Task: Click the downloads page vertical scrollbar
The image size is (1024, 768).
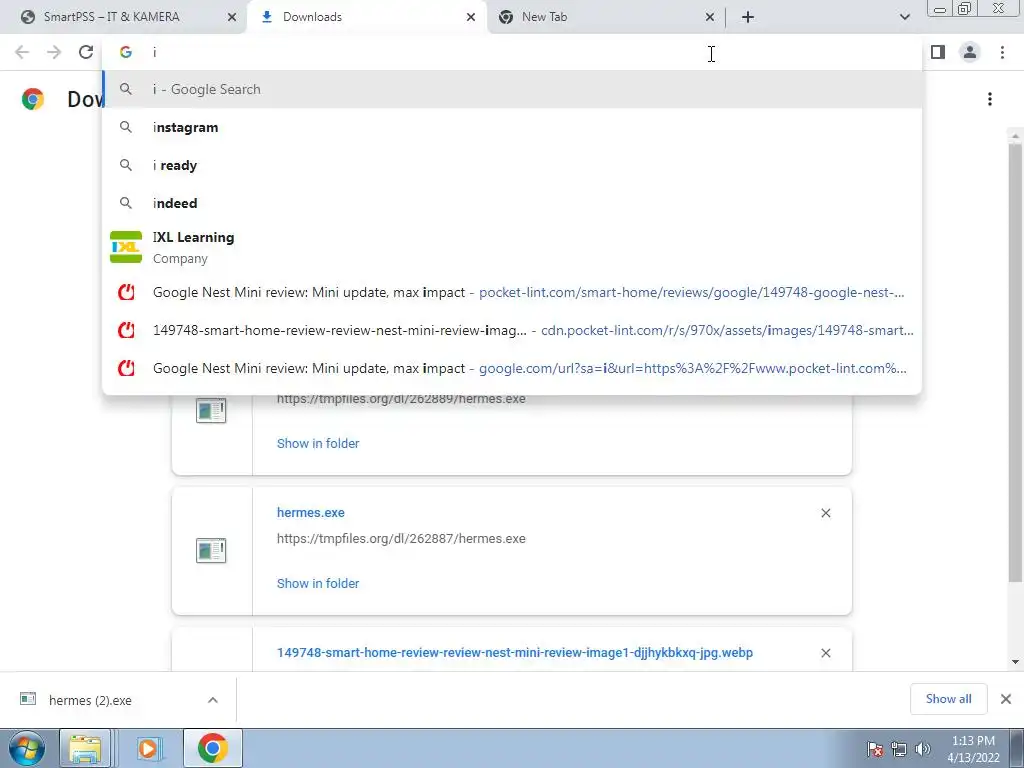Action: (x=1015, y=362)
